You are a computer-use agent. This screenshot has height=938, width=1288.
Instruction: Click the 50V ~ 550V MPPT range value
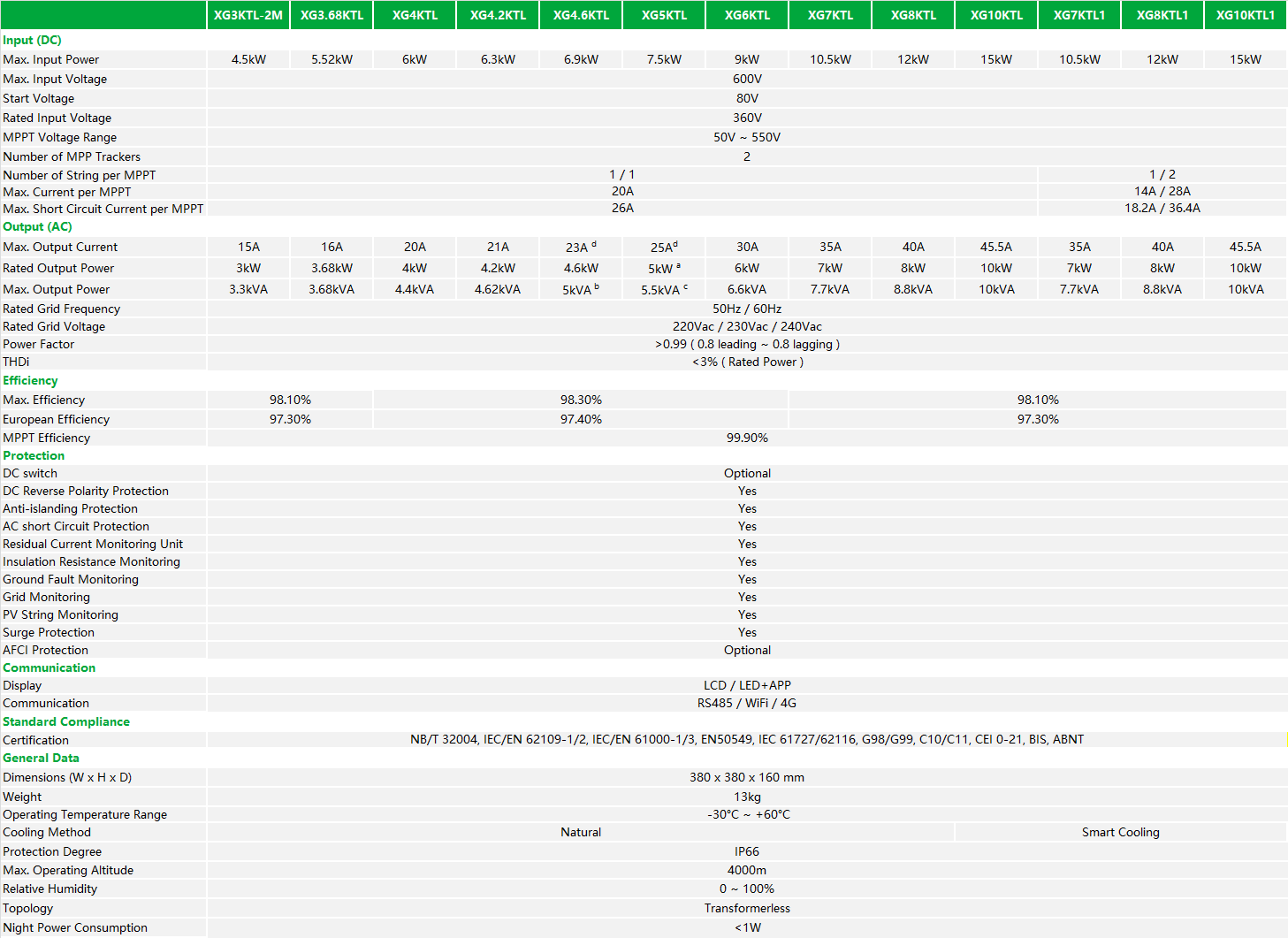click(747, 137)
